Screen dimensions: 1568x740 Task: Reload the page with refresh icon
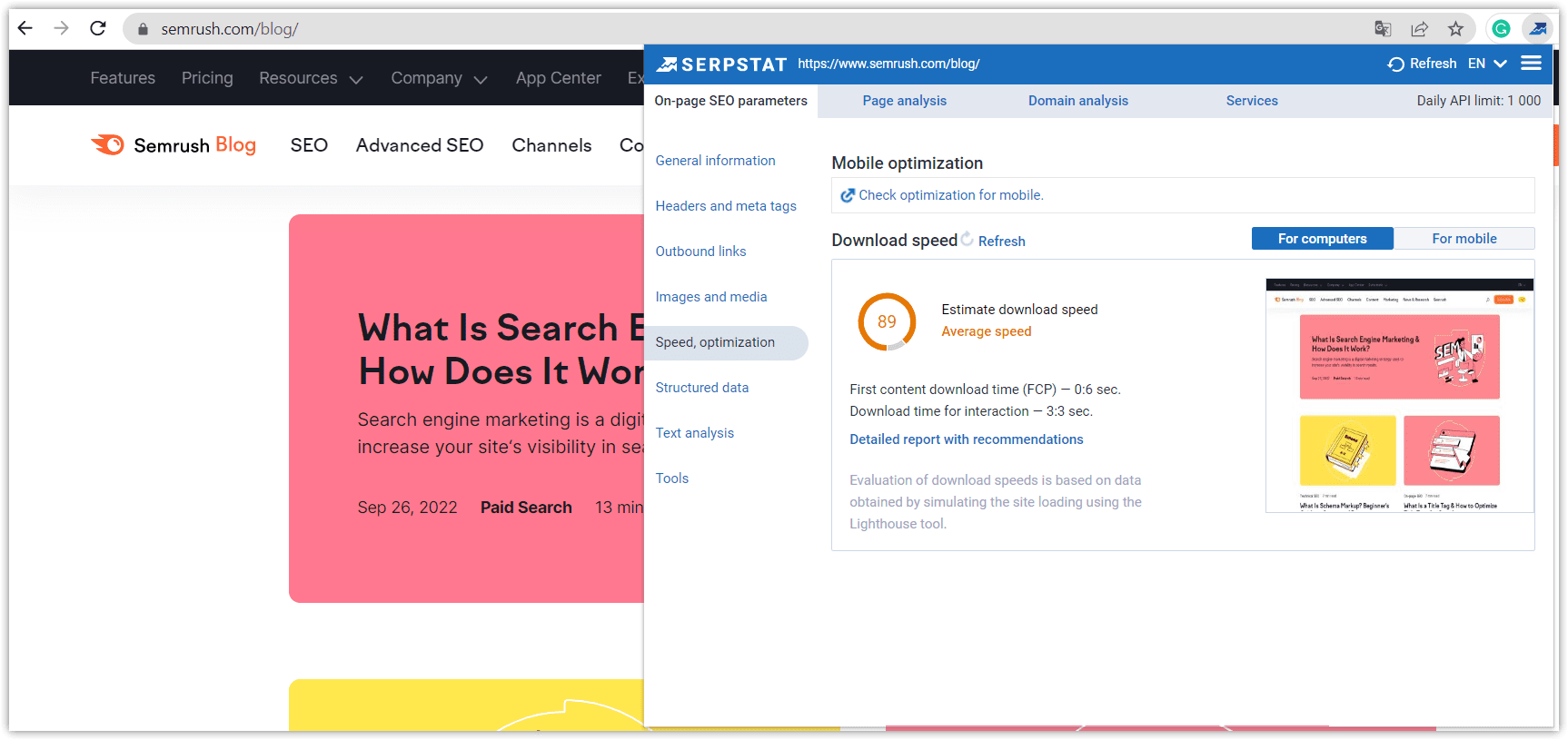coord(98,28)
